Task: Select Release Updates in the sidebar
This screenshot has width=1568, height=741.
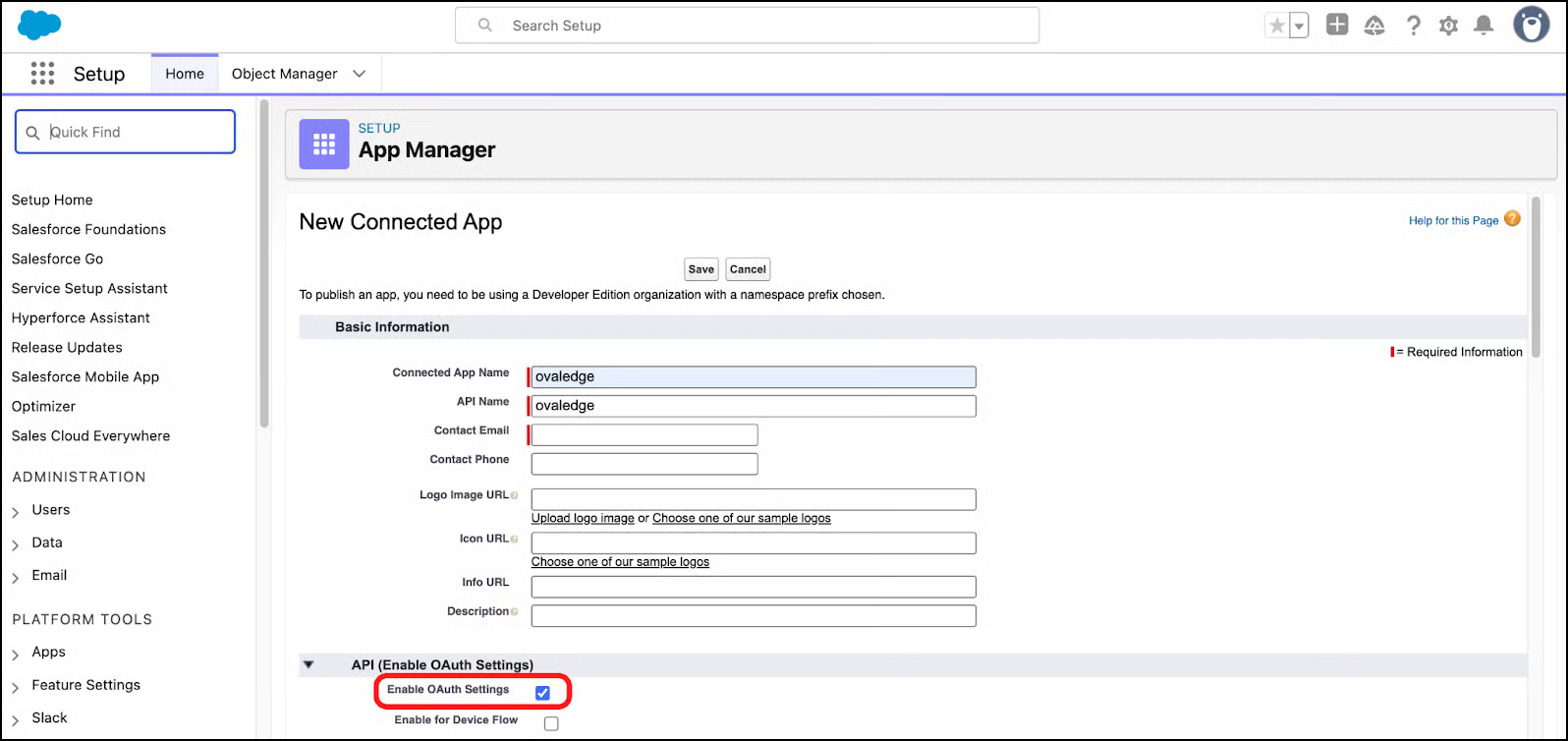Action: click(67, 347)
